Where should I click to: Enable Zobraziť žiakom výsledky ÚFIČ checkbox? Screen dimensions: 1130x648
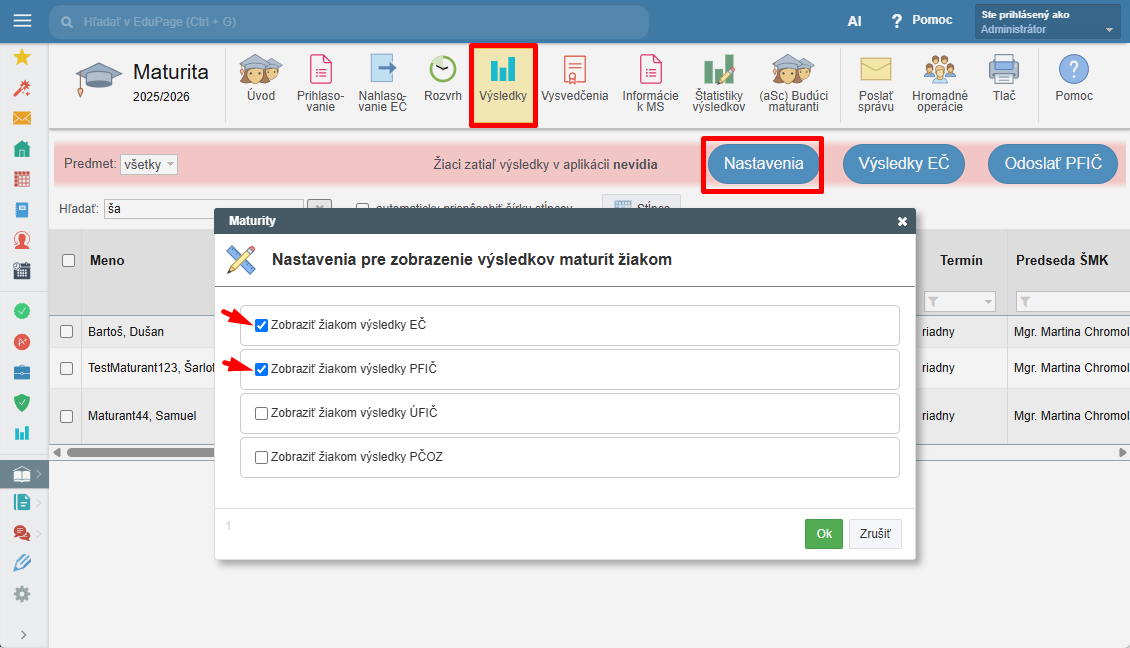pyautogui.click(x=262, y=413)
